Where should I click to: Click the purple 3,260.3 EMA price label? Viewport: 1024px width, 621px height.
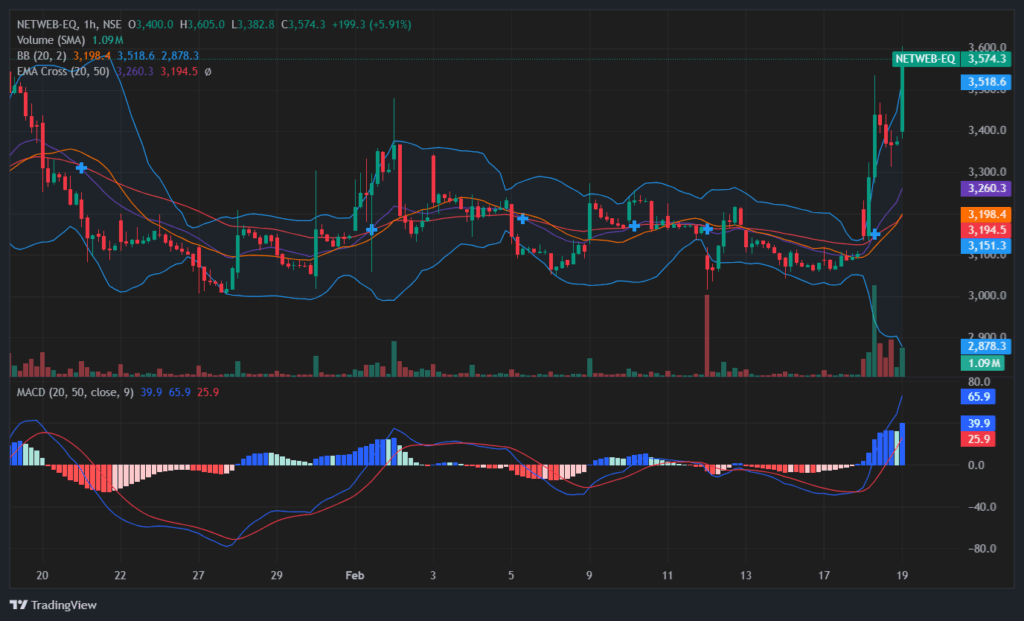click(986, 188)
